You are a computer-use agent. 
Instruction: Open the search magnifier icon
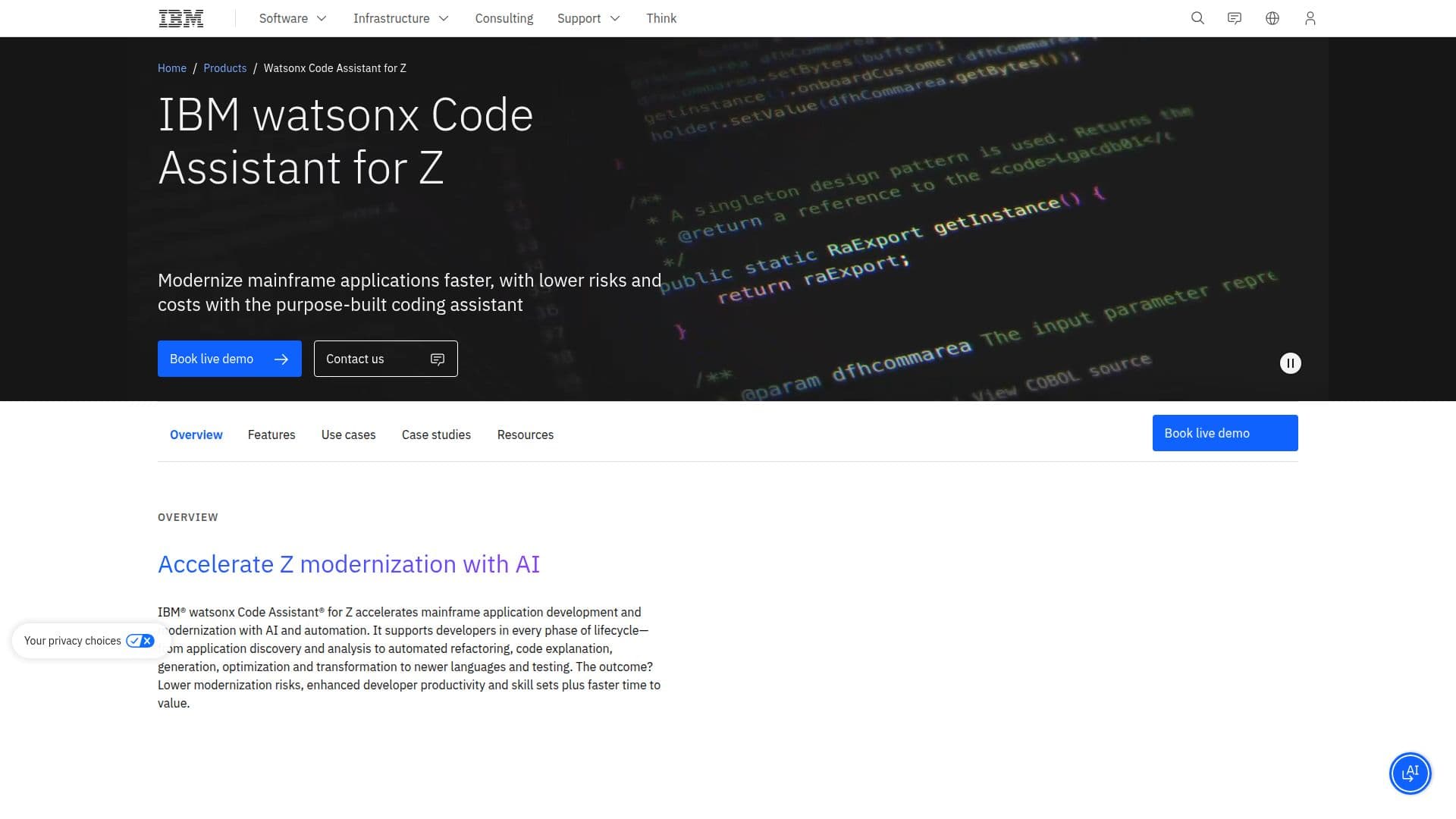point(1197,18)
